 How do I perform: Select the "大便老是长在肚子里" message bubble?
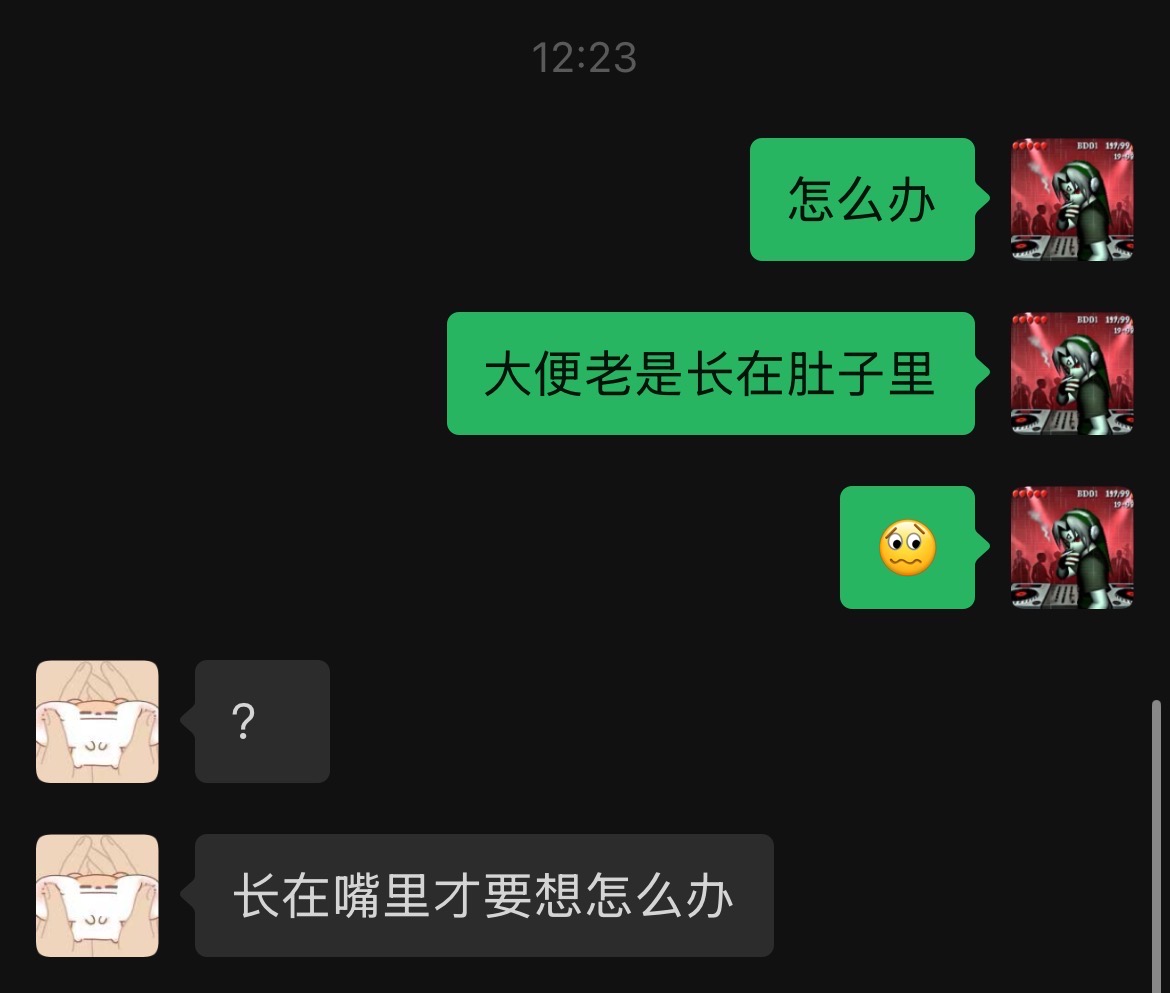pyautogui.click(x=711, y=373)
